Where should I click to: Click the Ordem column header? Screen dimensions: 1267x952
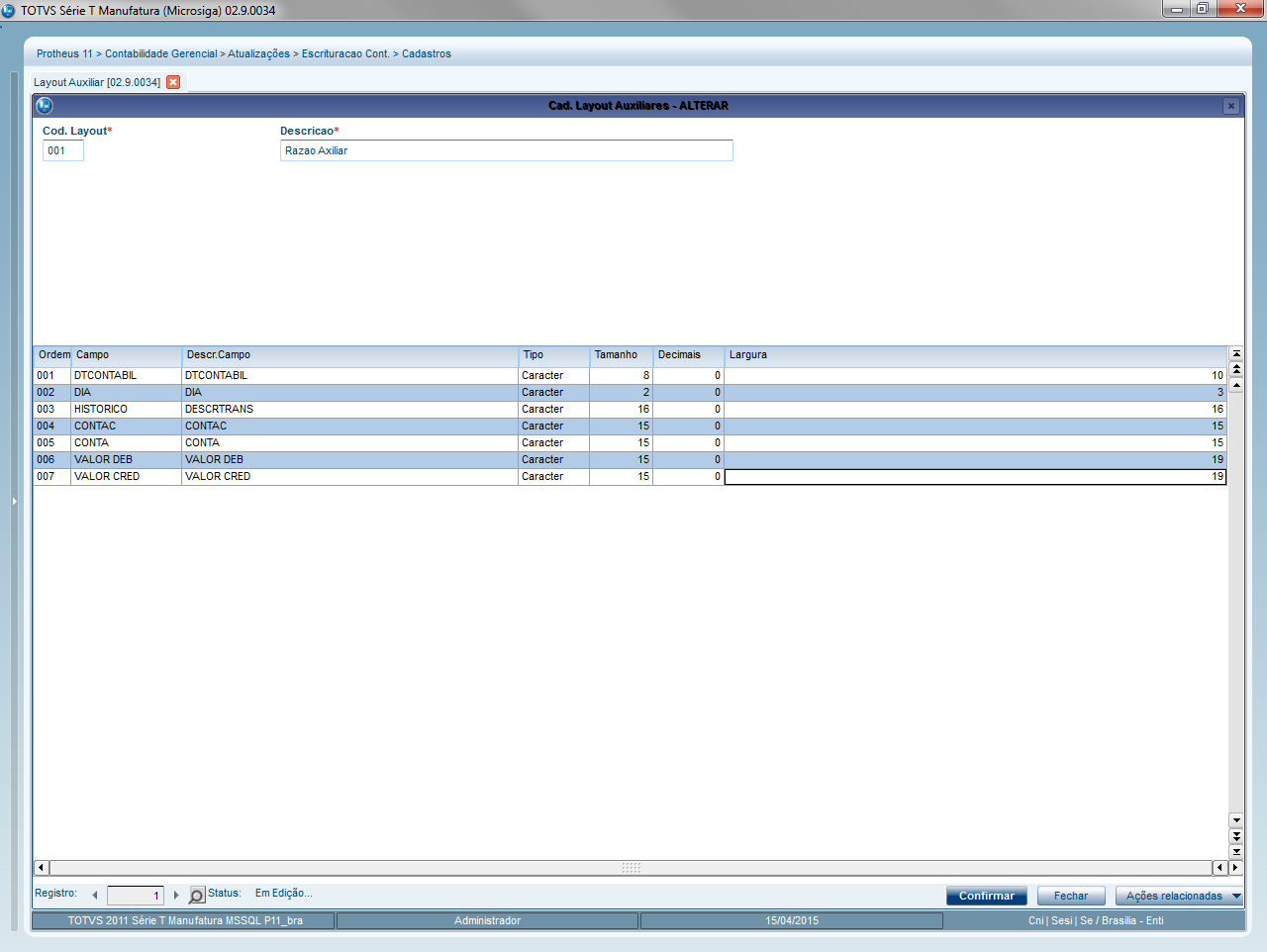click(53, 355)
